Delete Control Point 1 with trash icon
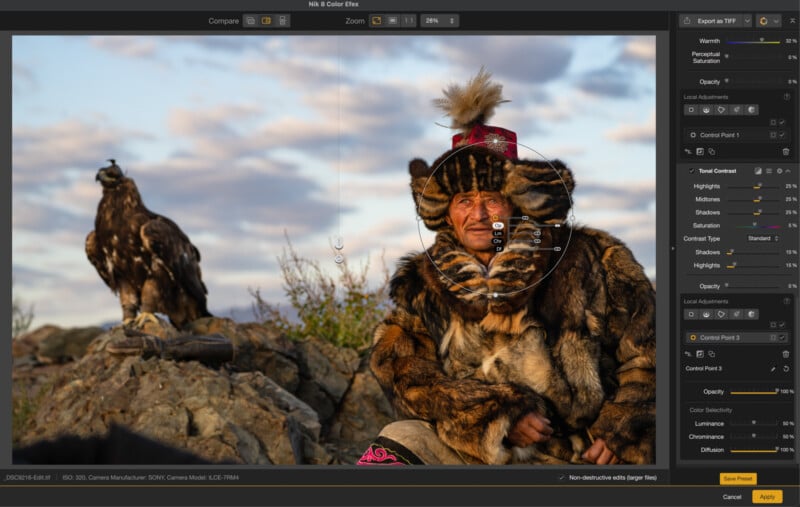 click(785, 151)
